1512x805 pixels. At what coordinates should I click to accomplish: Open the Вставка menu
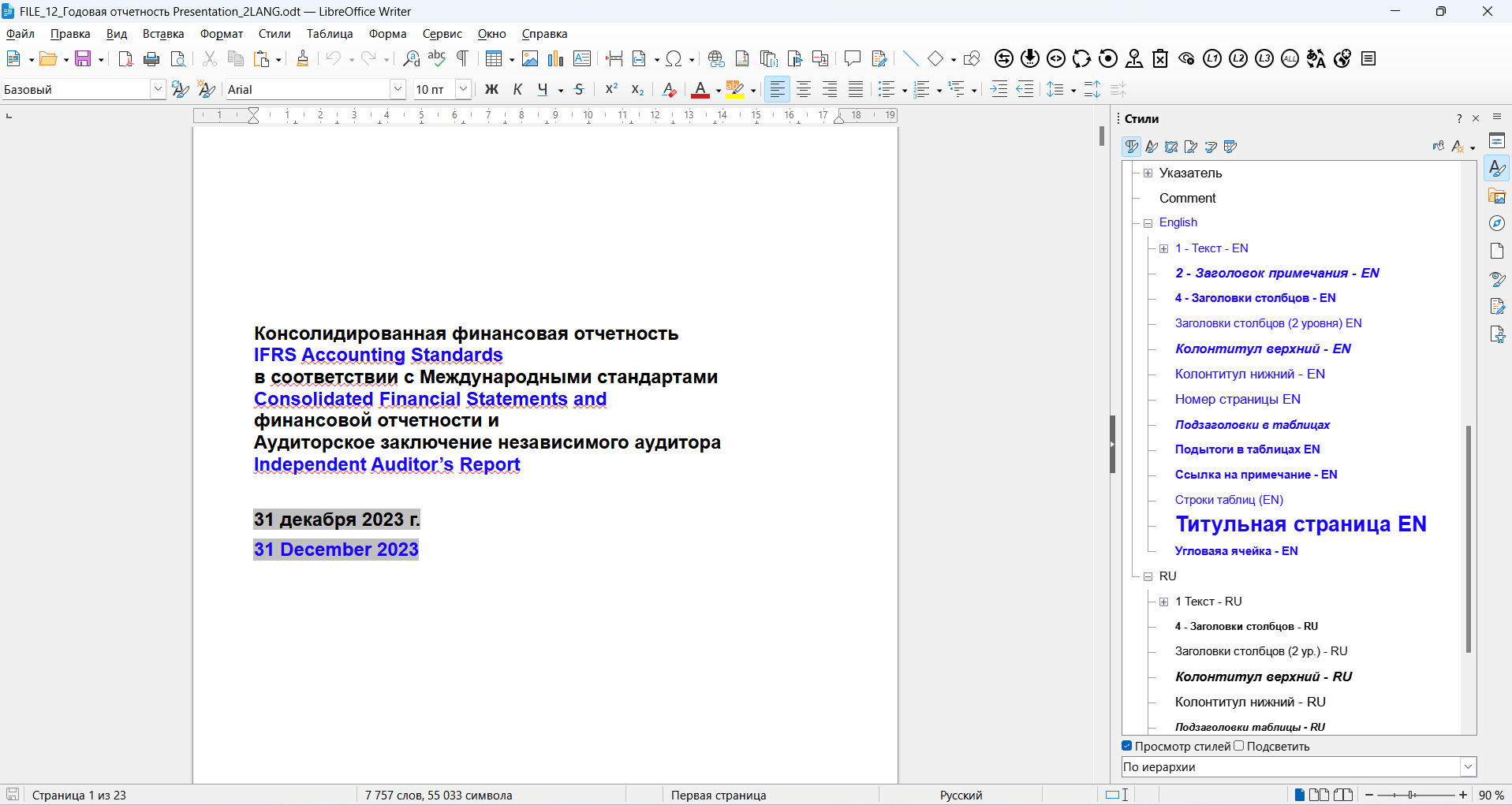(x=163, y=34)
